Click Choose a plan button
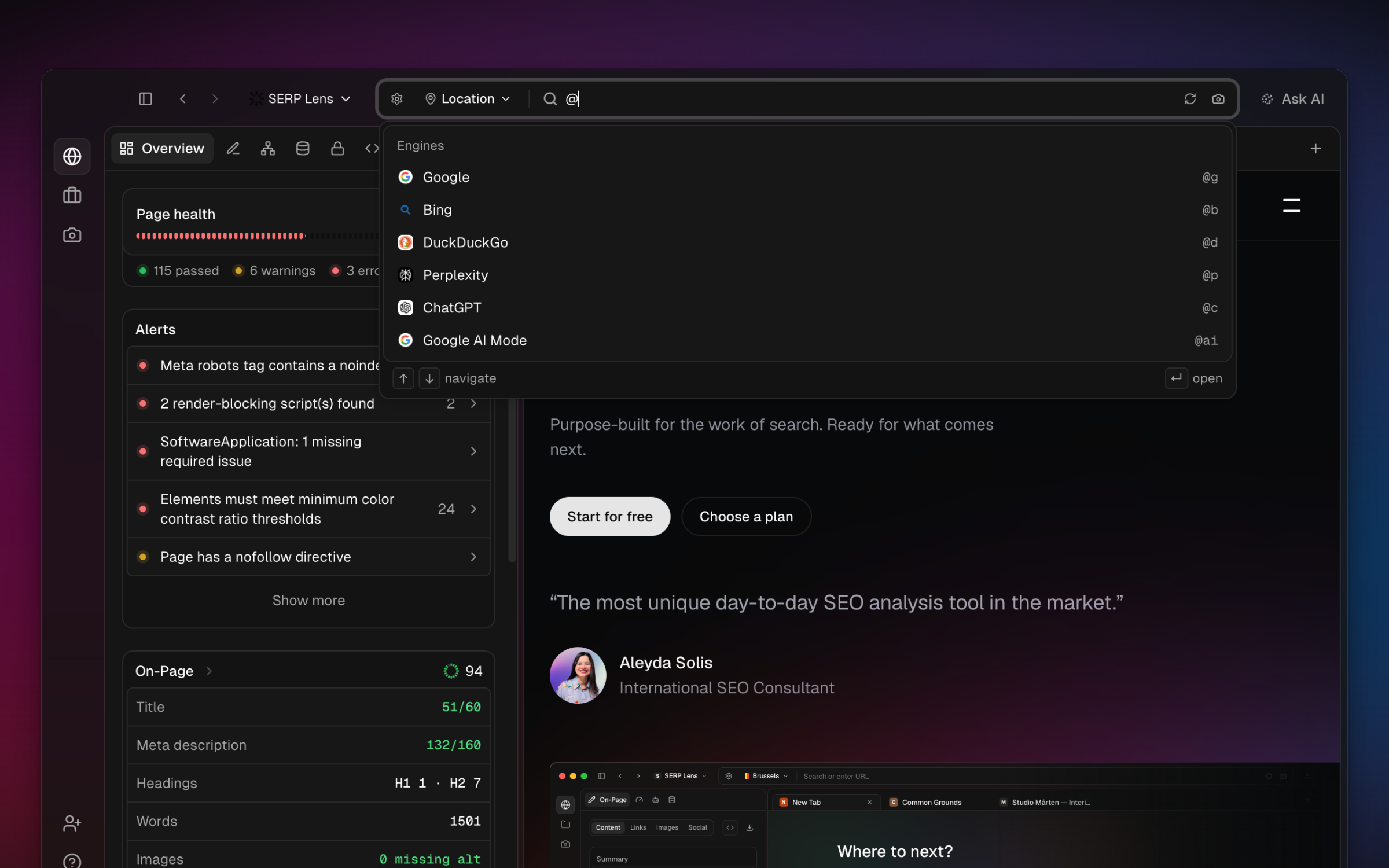 (x=746, y=516)
